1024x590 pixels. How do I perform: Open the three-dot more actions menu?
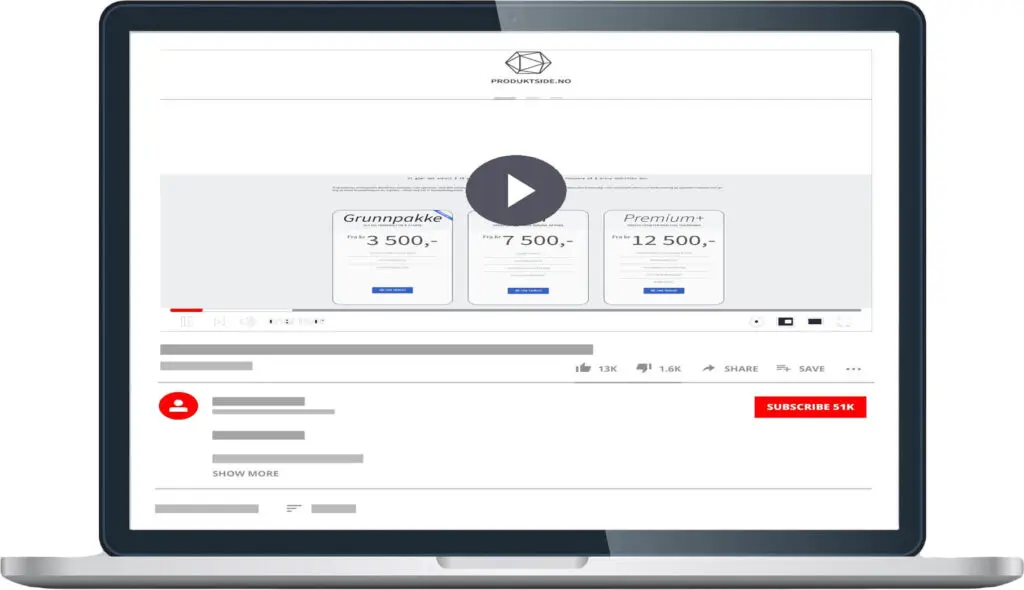pos(853,369)
